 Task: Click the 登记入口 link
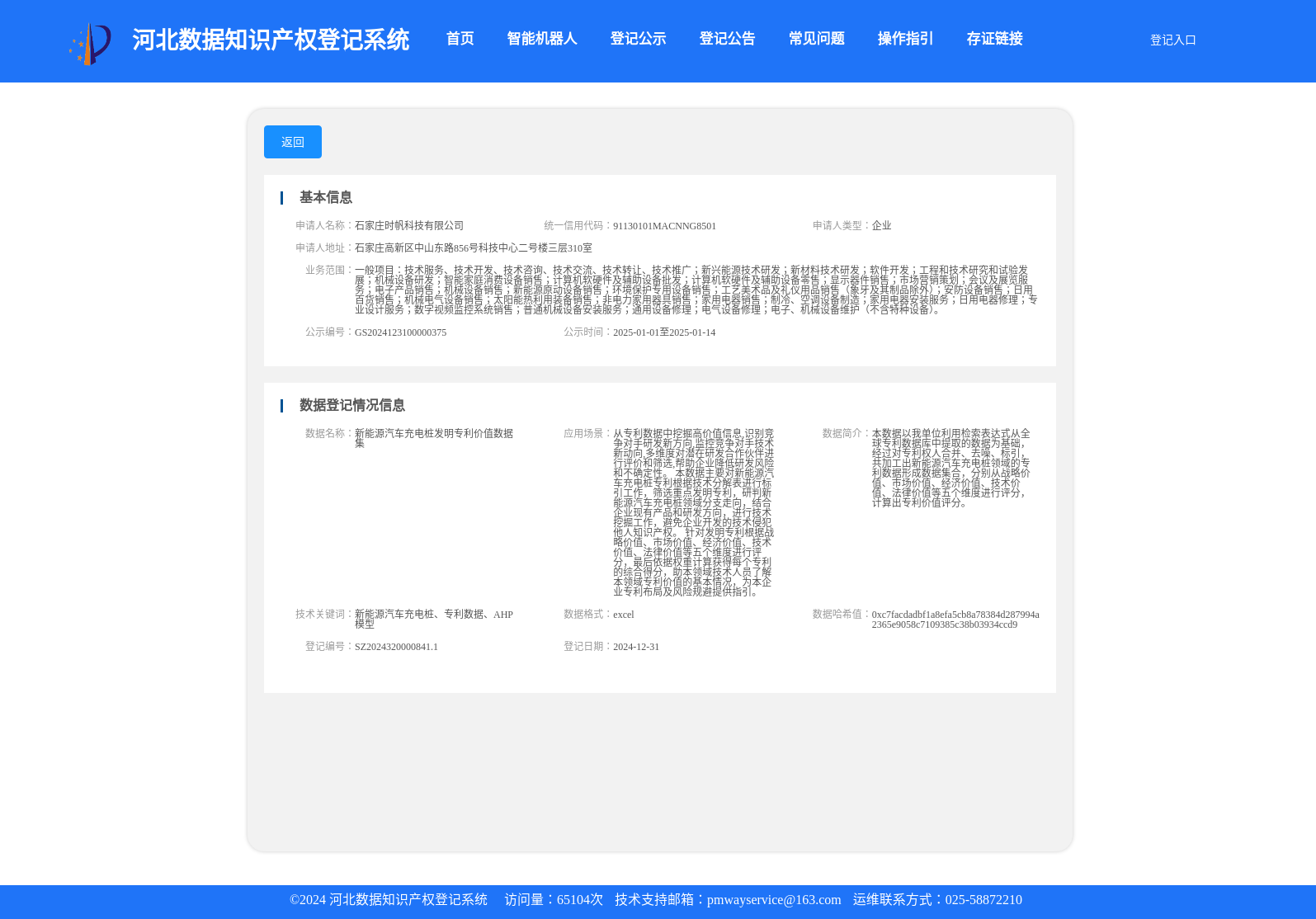coord(1172,40)
